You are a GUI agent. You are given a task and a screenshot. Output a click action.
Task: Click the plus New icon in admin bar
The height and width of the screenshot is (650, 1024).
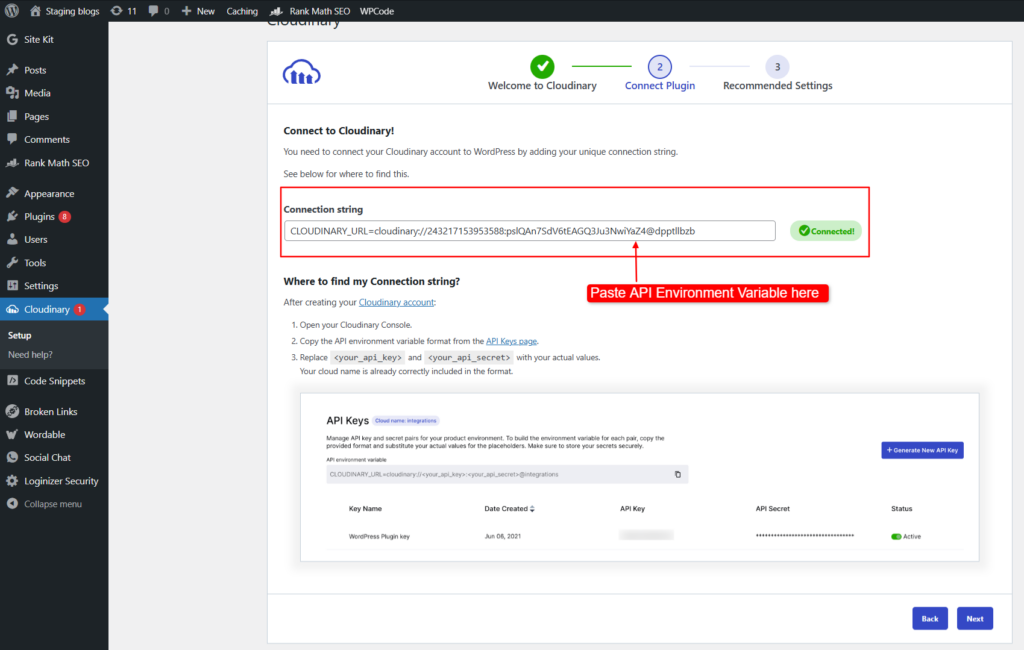(x=186, y=11)
